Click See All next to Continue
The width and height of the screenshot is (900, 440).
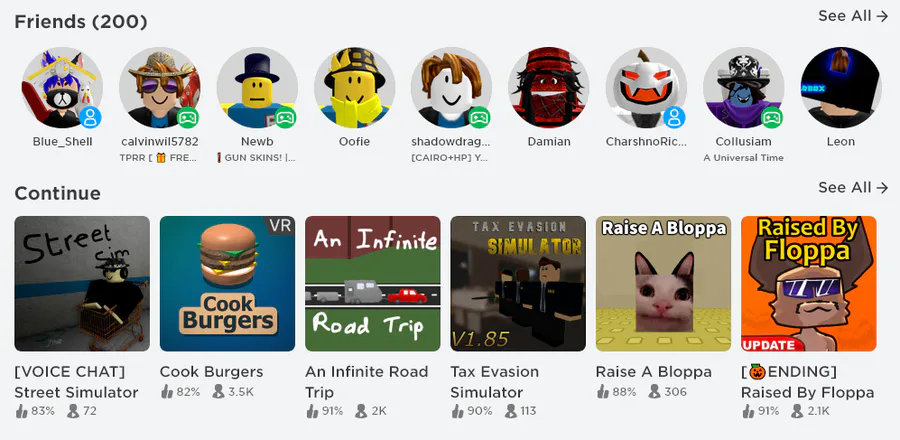853,188
